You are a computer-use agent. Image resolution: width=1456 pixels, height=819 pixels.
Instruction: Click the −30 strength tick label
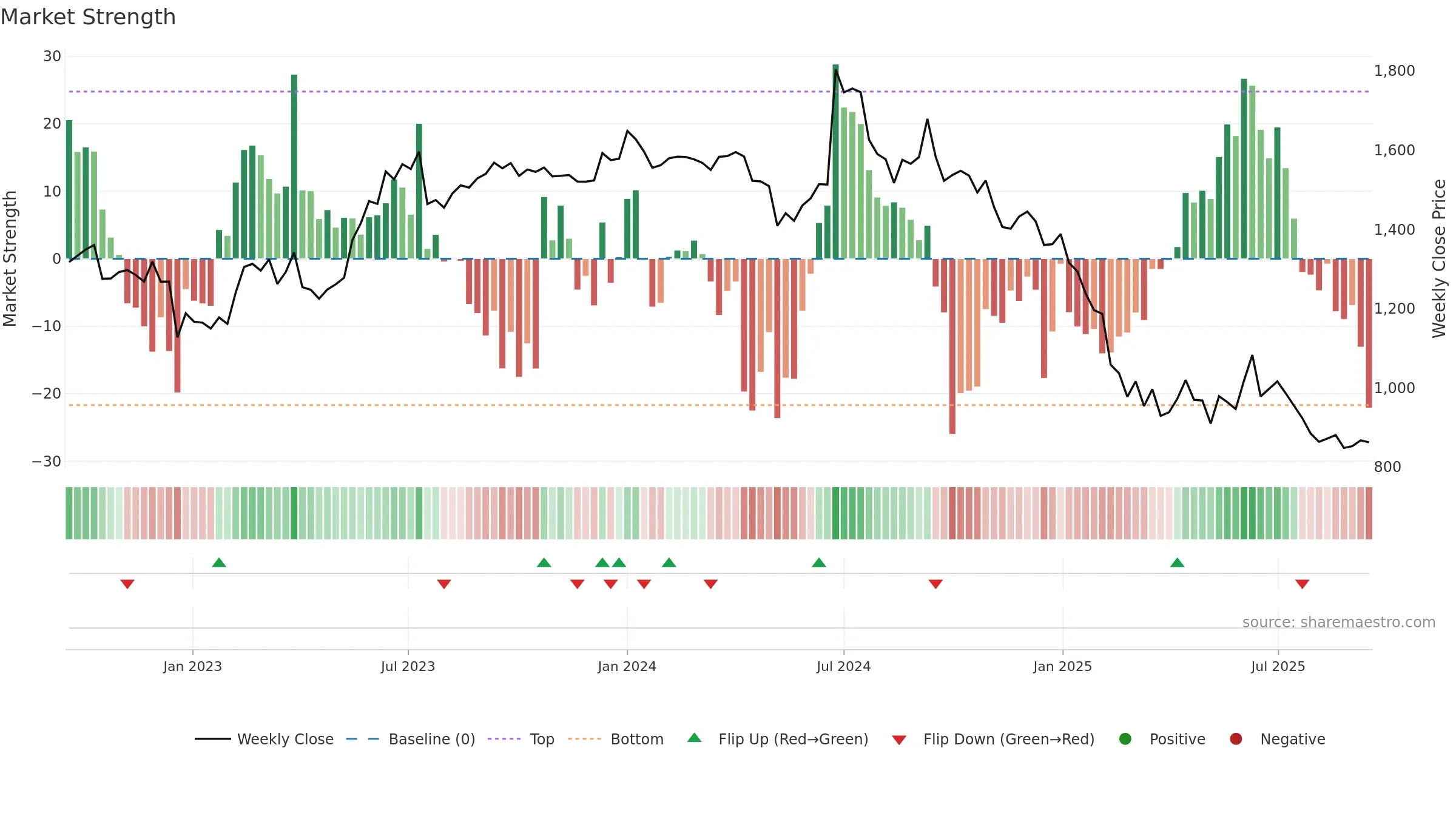pyautogui.click(x=47, y=462)
